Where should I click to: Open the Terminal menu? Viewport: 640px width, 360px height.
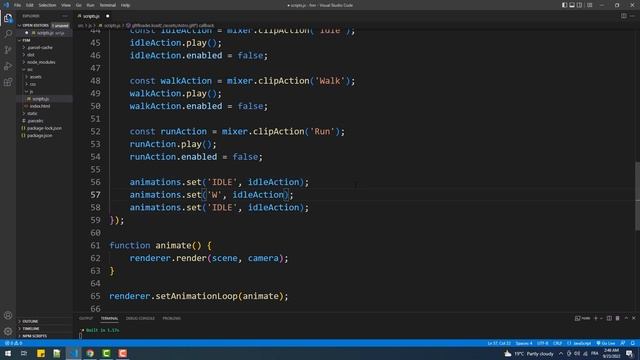click(x=108, y=5)
